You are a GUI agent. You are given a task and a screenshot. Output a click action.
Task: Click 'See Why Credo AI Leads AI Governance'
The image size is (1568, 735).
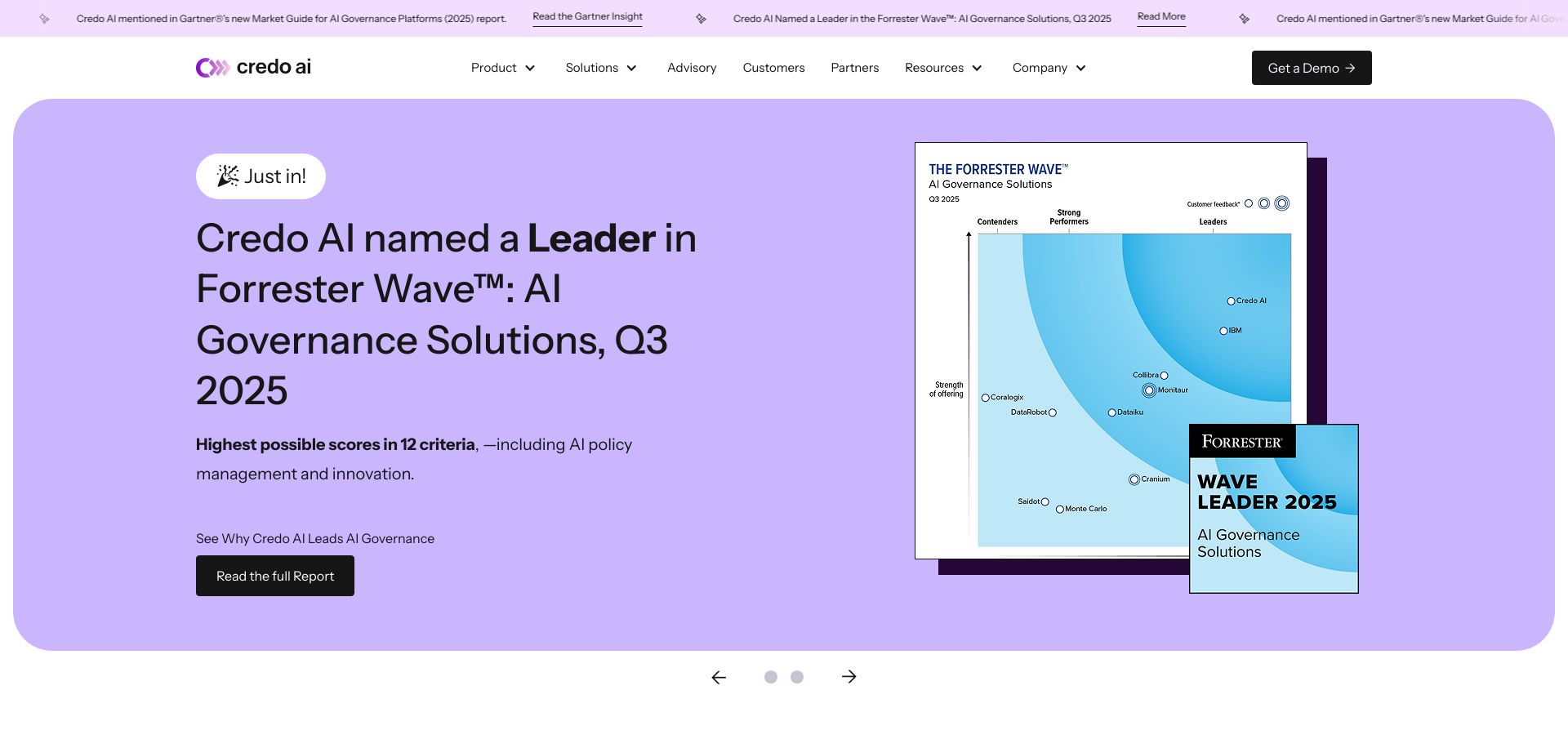coord(315,539)
